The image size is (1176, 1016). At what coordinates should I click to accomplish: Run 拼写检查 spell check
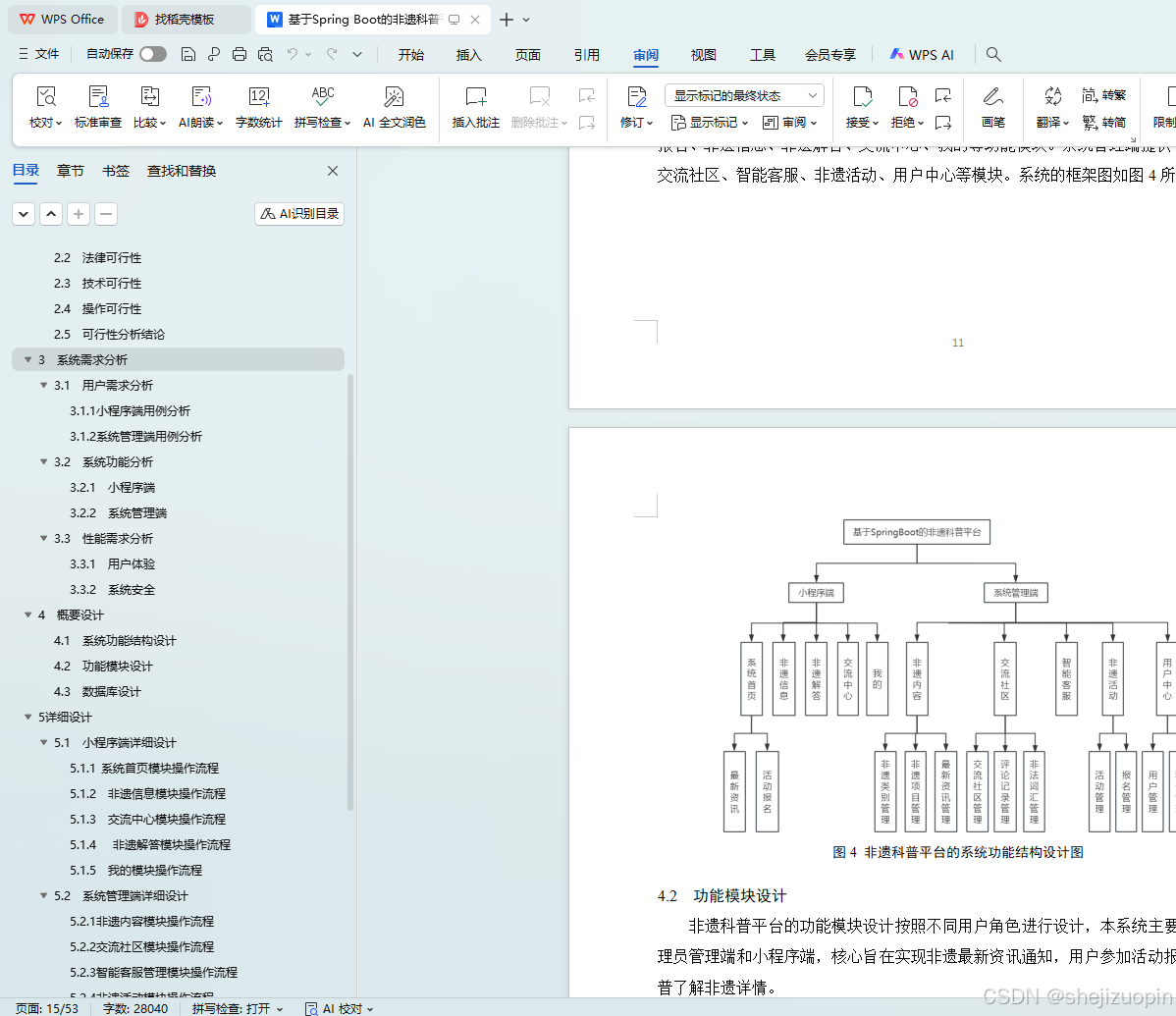(x=323, y=107)
